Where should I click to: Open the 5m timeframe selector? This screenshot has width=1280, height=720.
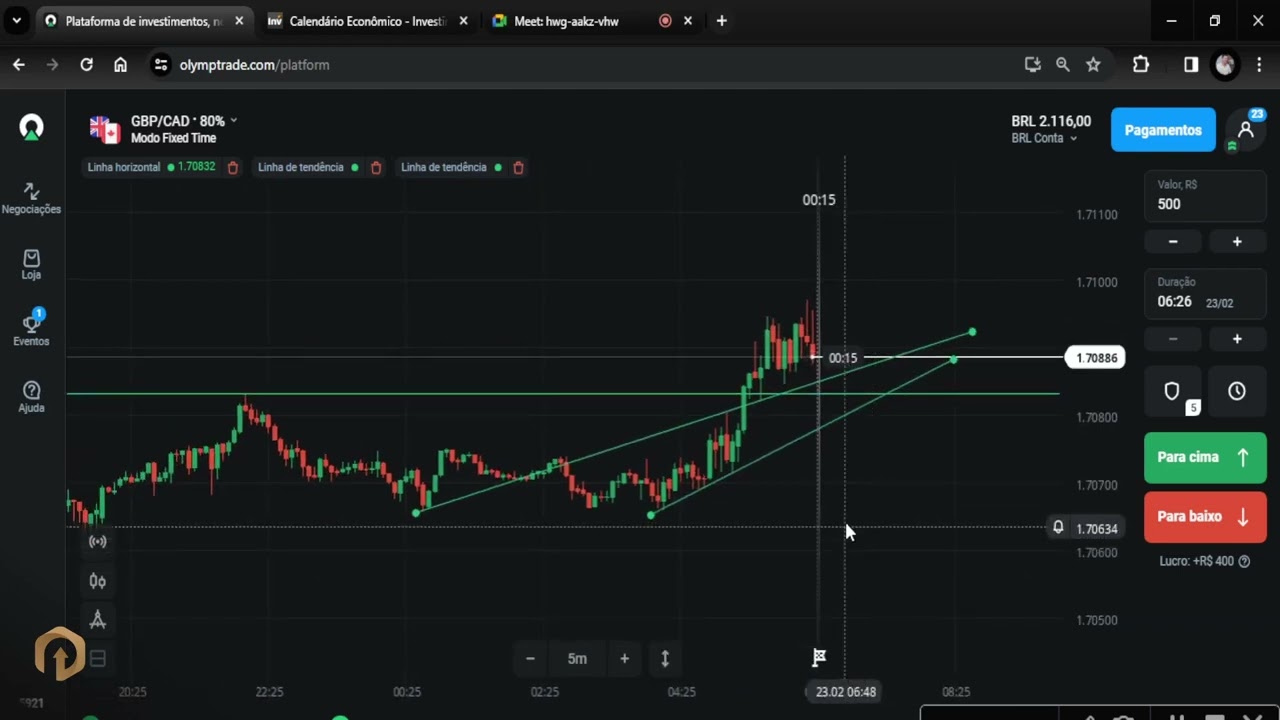[577, 659]
